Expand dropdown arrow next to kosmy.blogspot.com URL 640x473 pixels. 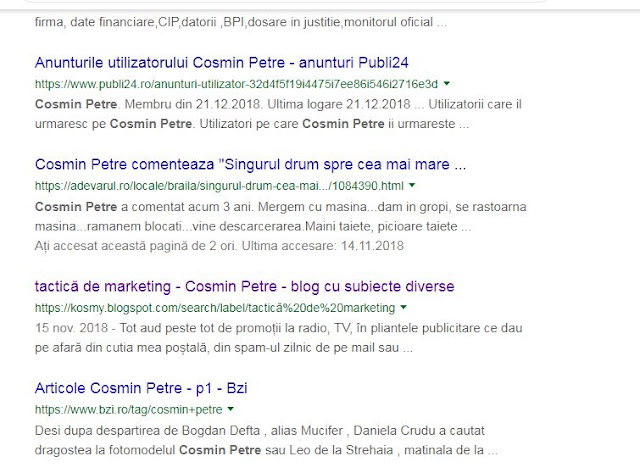[403, 307]
